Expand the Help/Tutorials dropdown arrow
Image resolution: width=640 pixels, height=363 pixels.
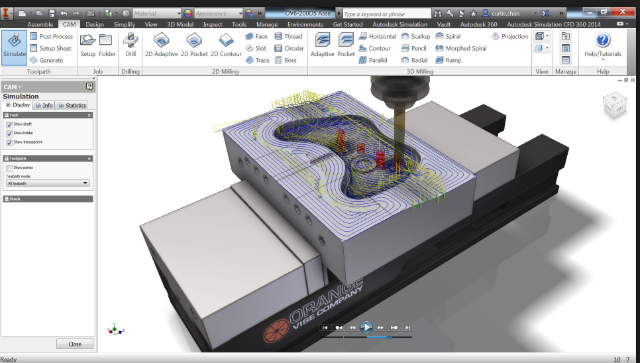pos(603,60)
